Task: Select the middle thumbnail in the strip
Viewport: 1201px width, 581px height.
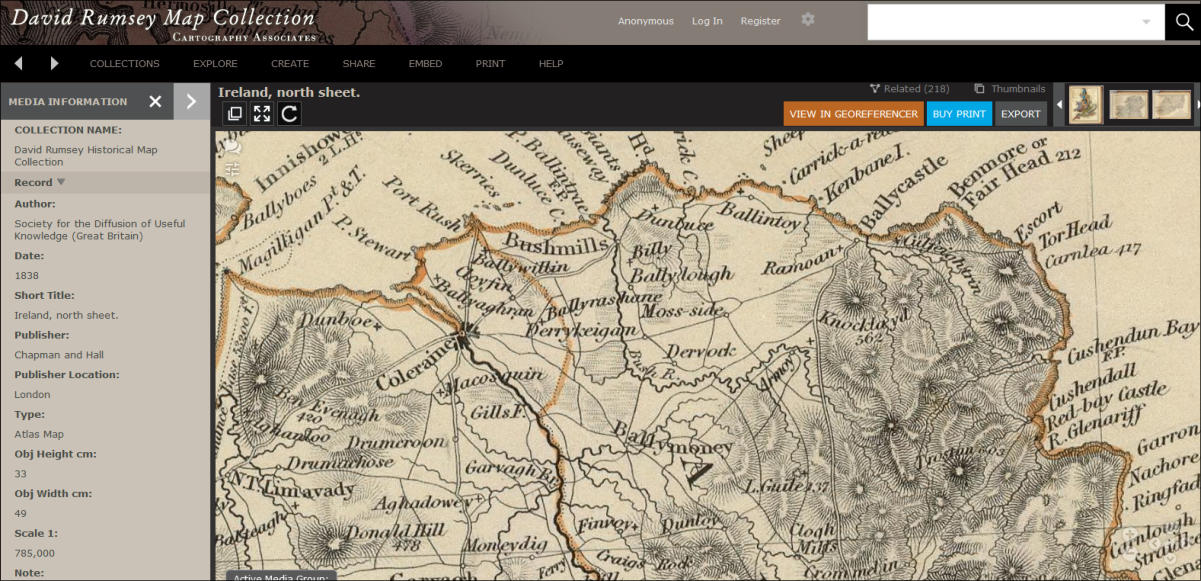Action: click(1128, 104)
